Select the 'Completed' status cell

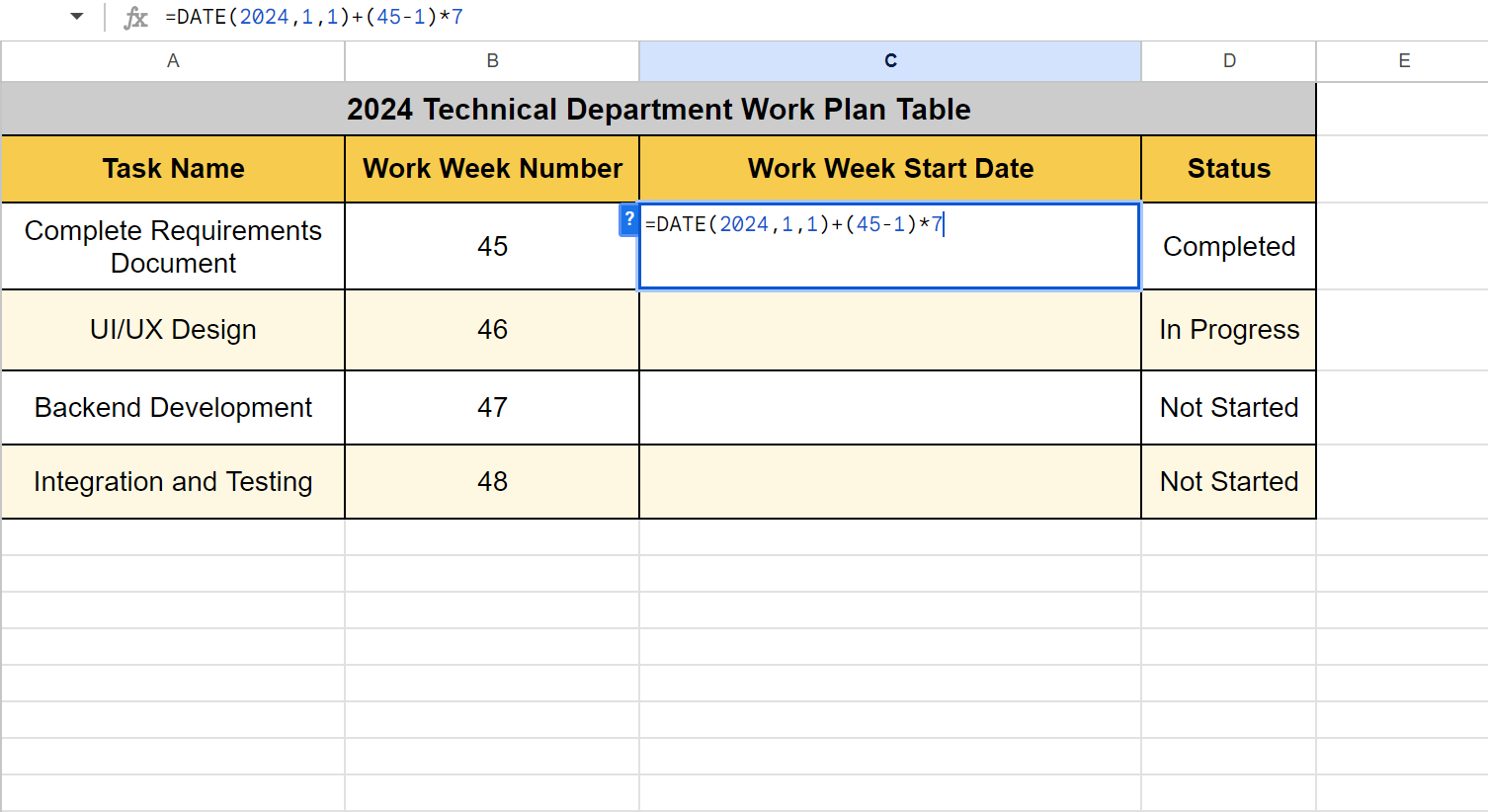coord(1229,246)
